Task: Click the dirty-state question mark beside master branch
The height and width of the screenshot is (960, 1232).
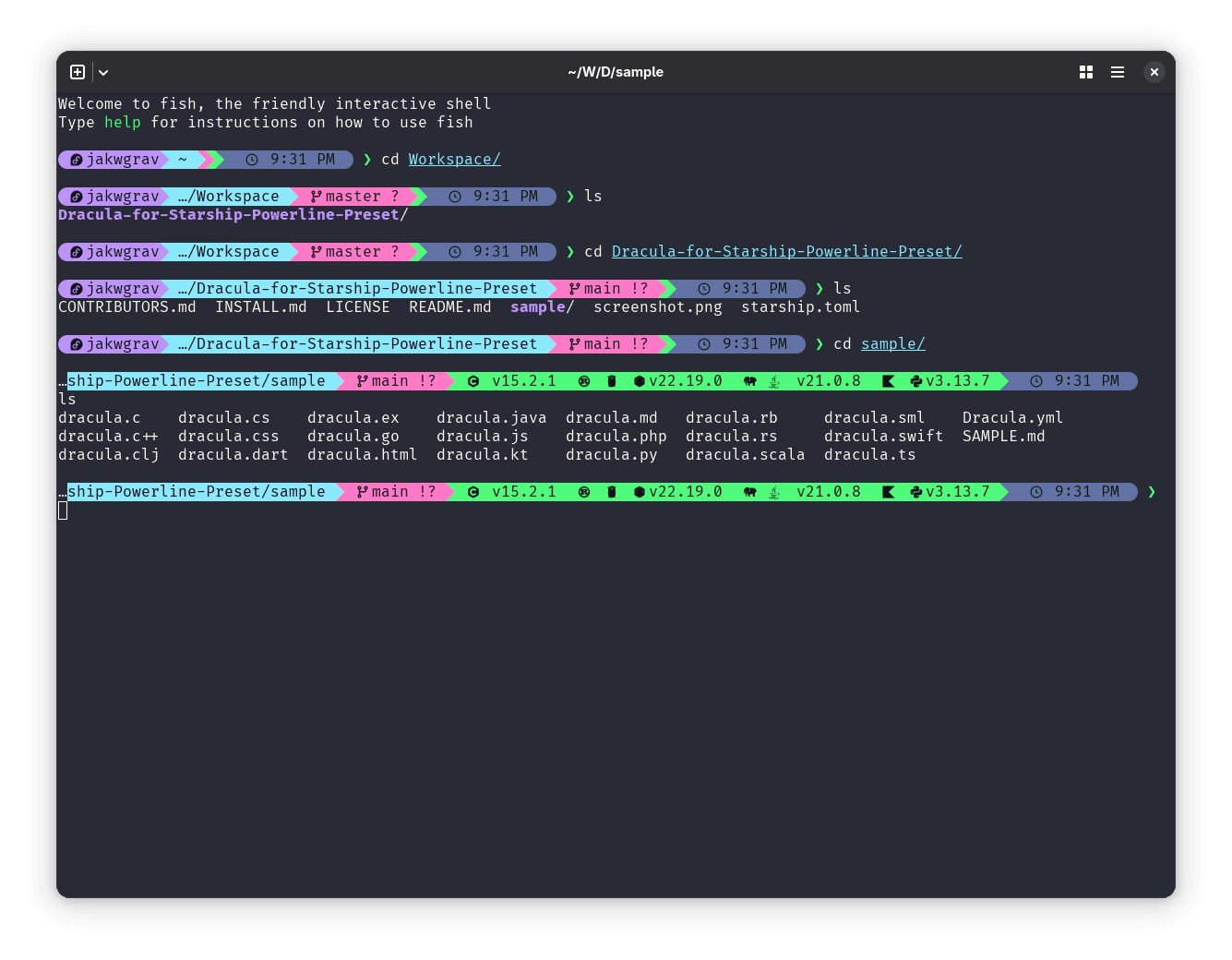Action: coord(395,196)
